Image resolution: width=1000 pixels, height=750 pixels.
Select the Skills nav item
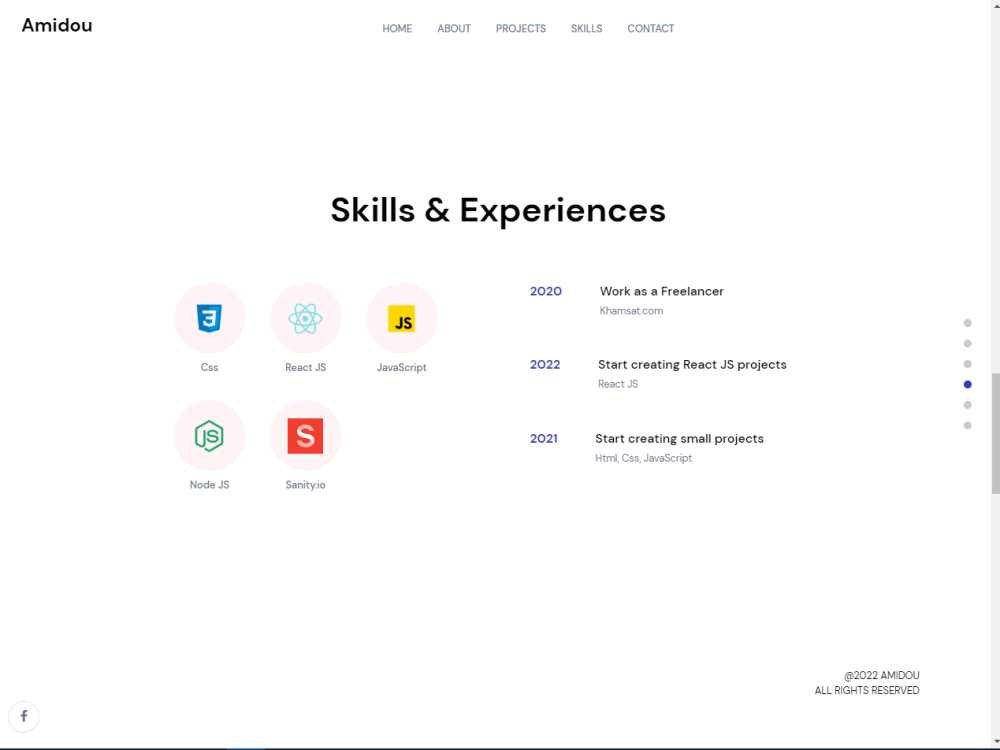(x=586, y=29)
